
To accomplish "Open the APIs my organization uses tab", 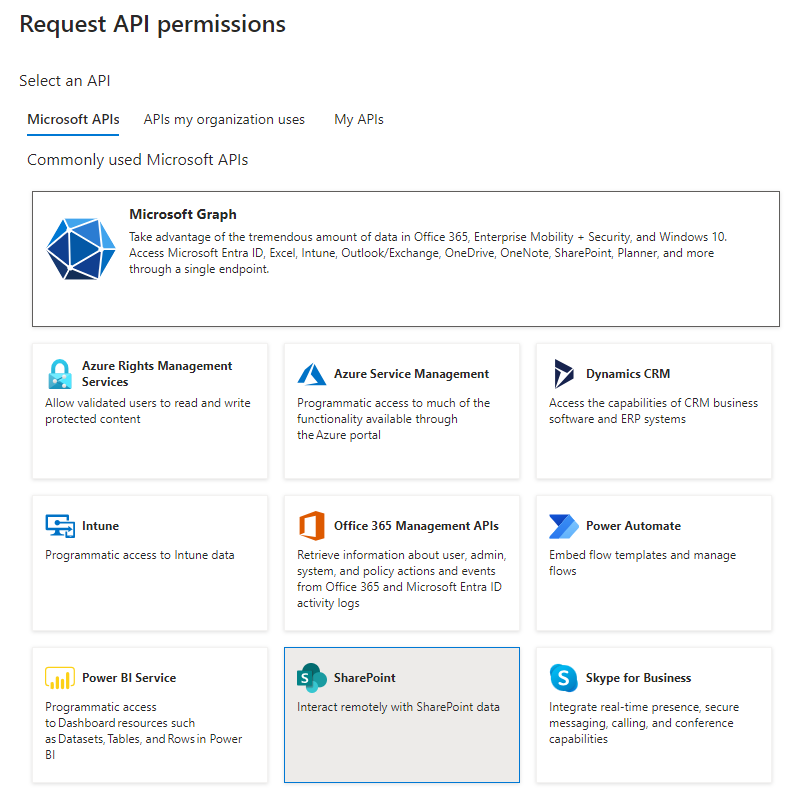I will point(224,119).
